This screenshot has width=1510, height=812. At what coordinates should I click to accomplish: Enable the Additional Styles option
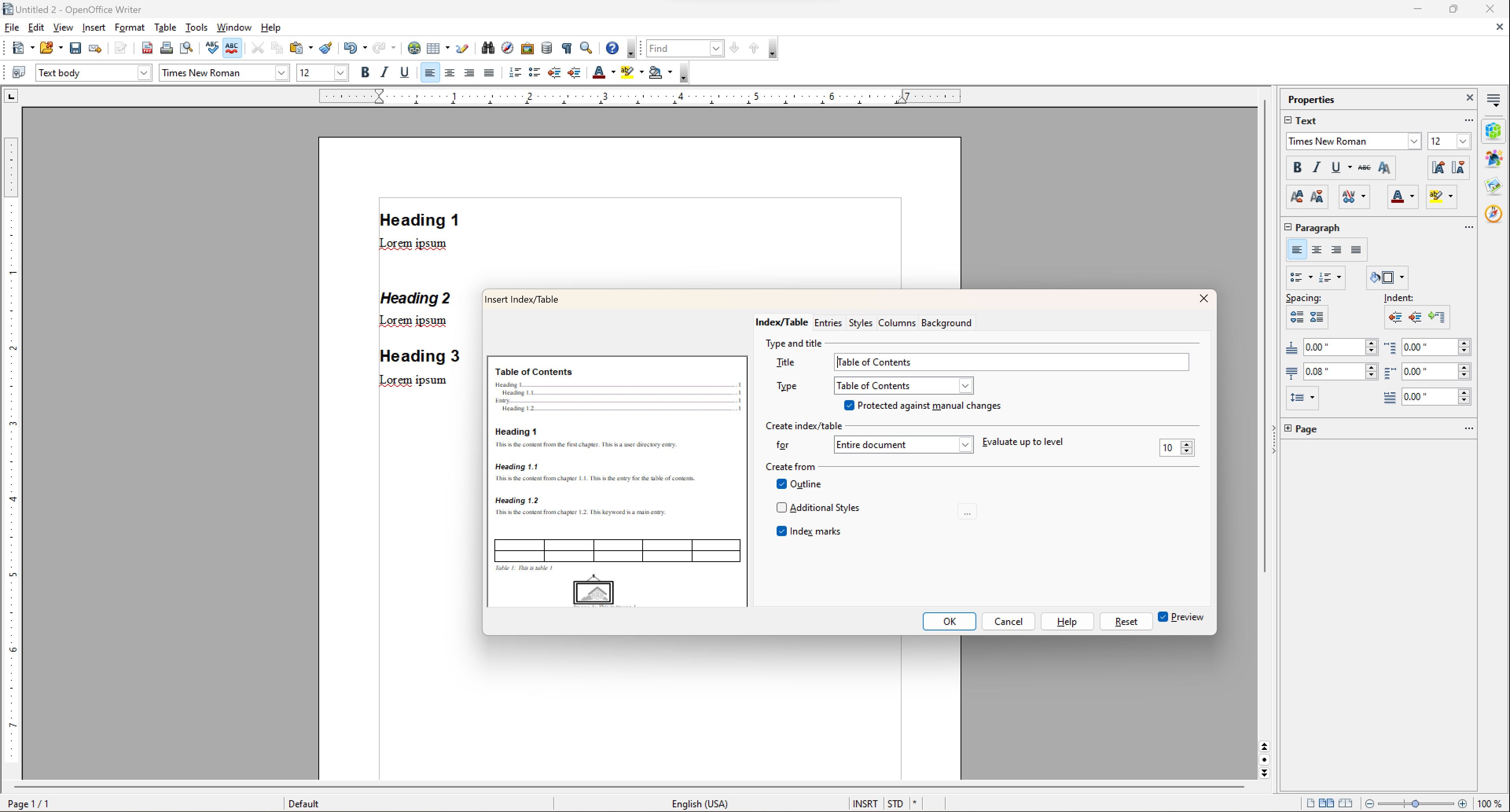(781, 507)
